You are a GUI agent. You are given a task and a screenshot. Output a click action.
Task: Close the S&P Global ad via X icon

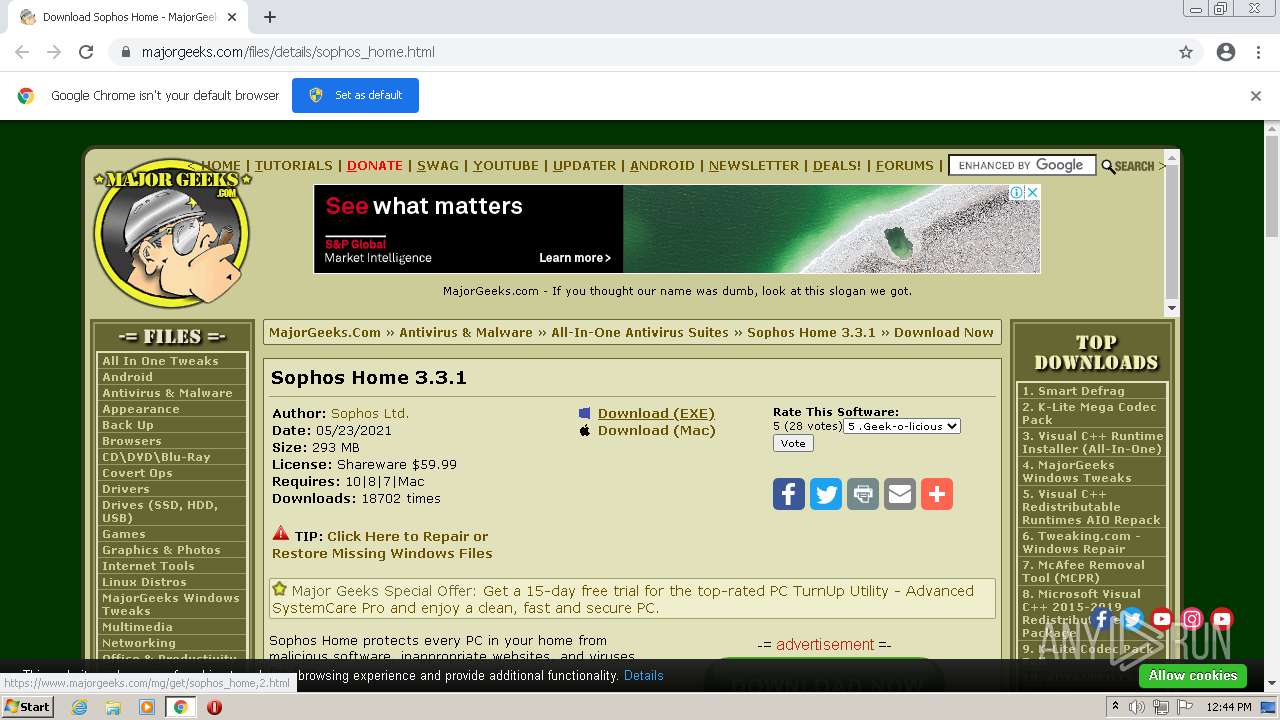click(x=1033, y=192)
